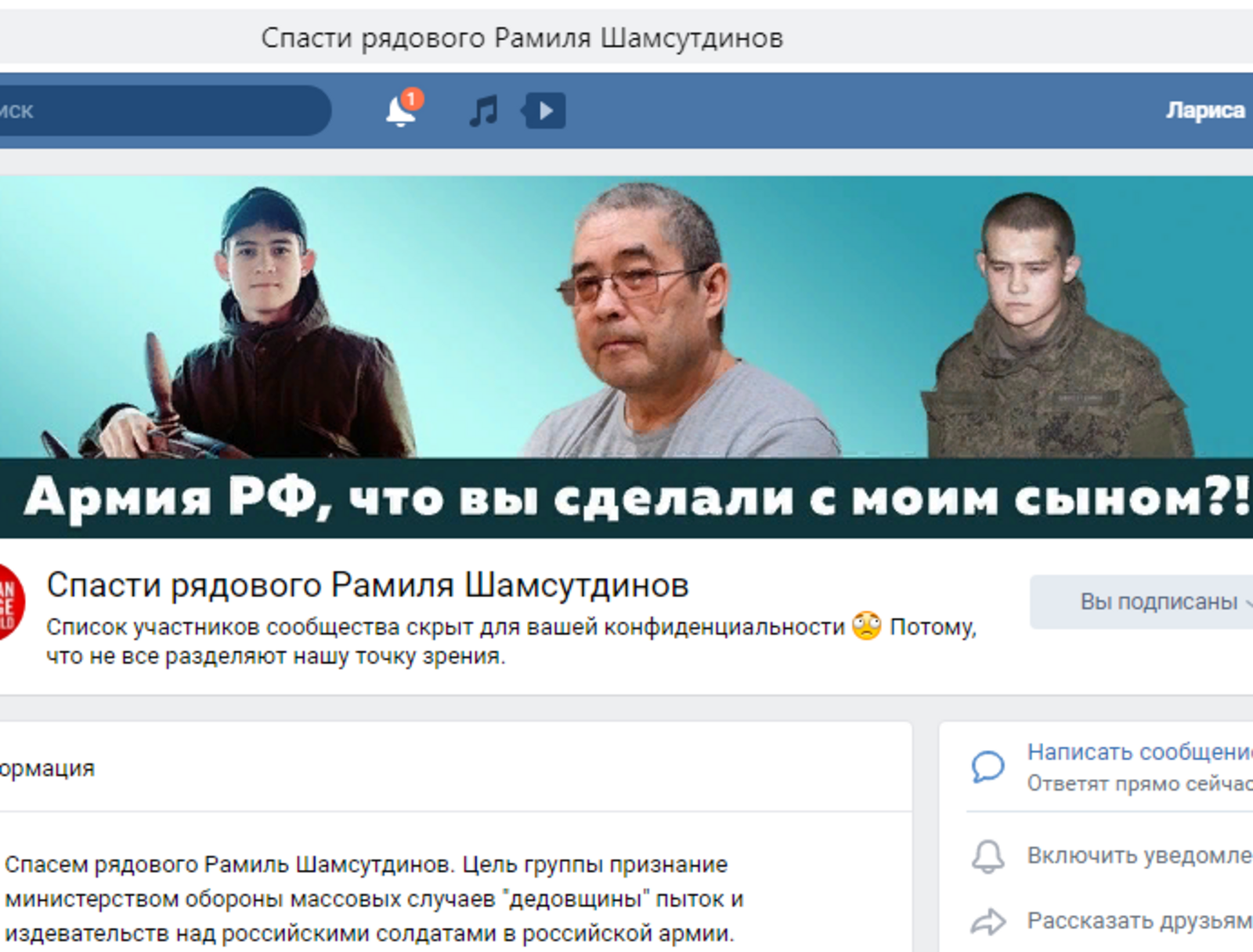
Task: Open the Лариса profile menu
Action: (x=1204, y=110)
